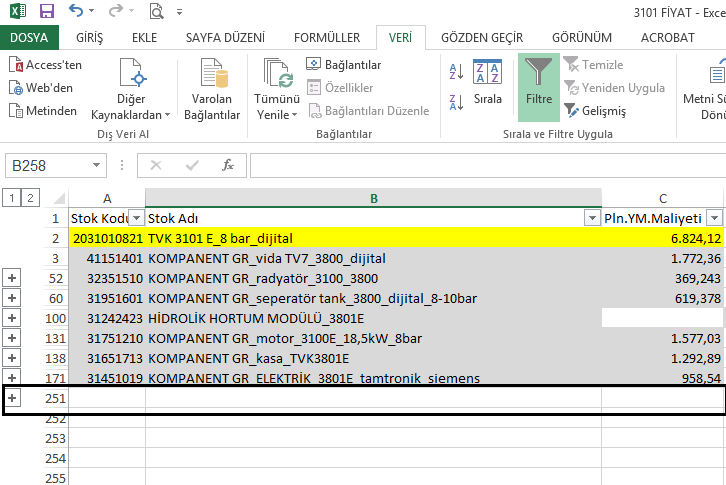Sort ascending with the A-Z icon
The width and height of the screenshot is (726, 485).
(457, 72)
